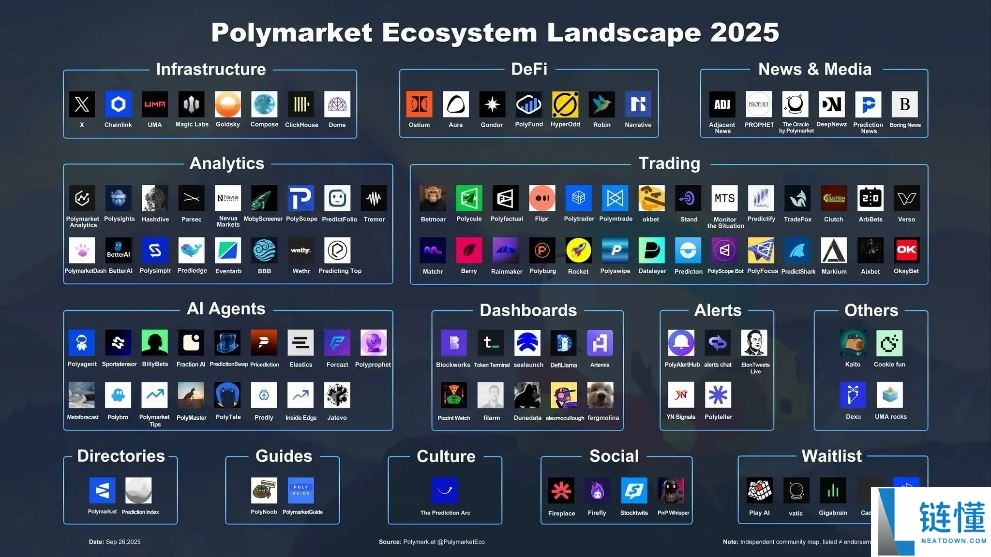The height and width of the screenshot is (557, 991).
Task: Click the Robin icon in DeFi
Action: tap(602, 104)
